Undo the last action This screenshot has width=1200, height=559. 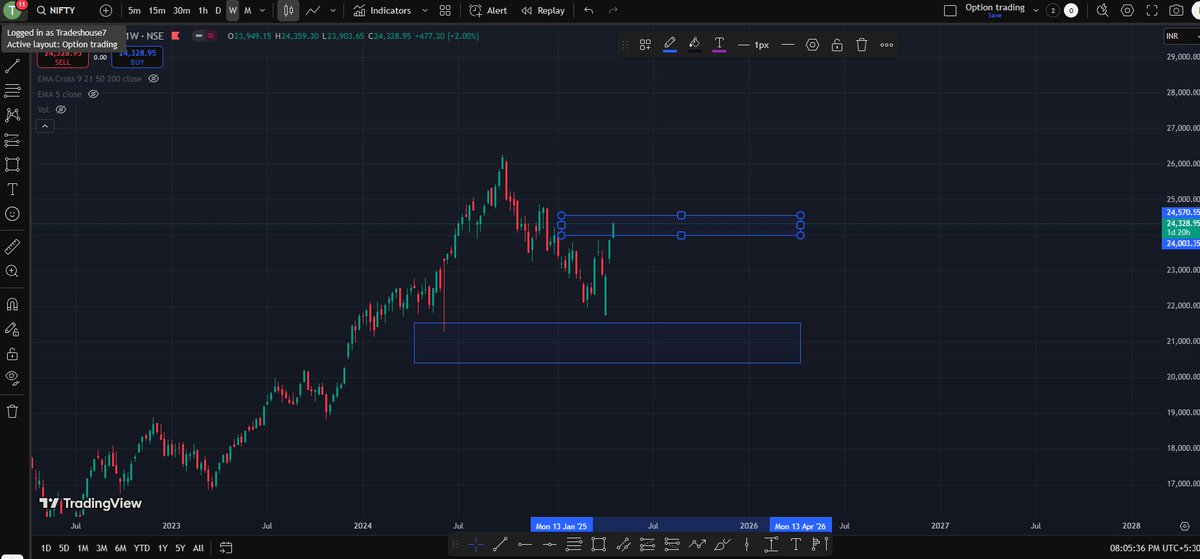pos(588,10)
